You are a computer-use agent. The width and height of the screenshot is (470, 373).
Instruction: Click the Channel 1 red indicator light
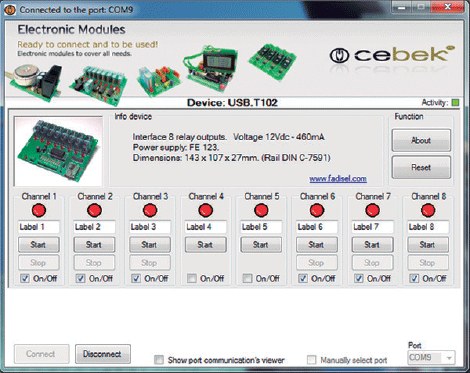(x=39, y=211)
